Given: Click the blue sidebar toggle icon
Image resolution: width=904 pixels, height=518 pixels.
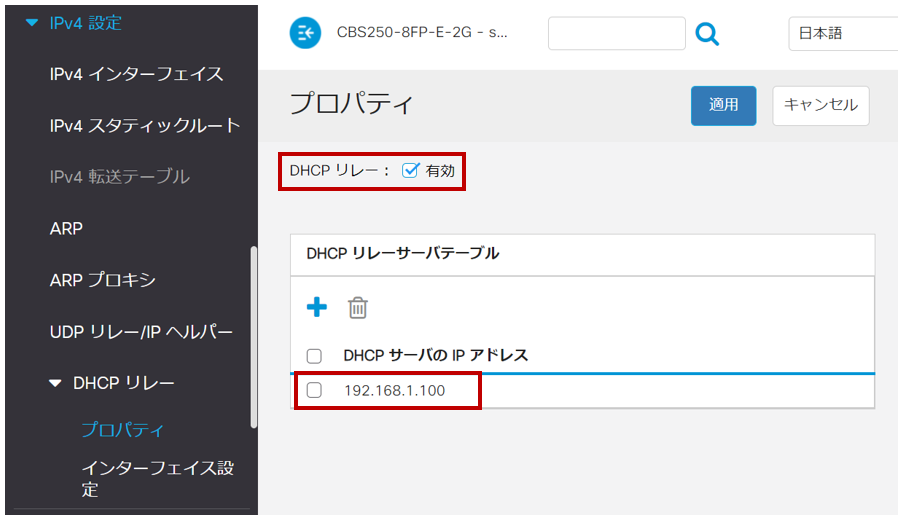Looking at the screenshot, I should click(x=305, y=33).
